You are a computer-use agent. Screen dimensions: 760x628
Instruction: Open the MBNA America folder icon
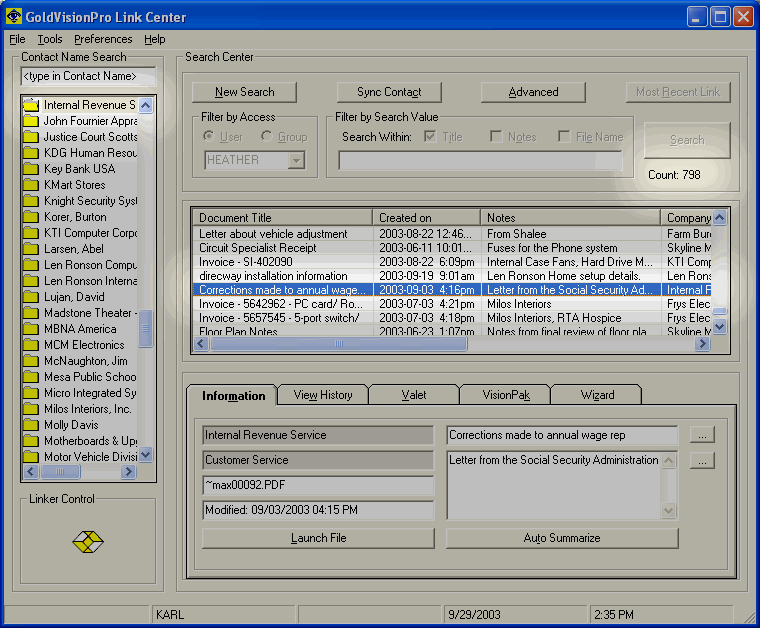31,329
